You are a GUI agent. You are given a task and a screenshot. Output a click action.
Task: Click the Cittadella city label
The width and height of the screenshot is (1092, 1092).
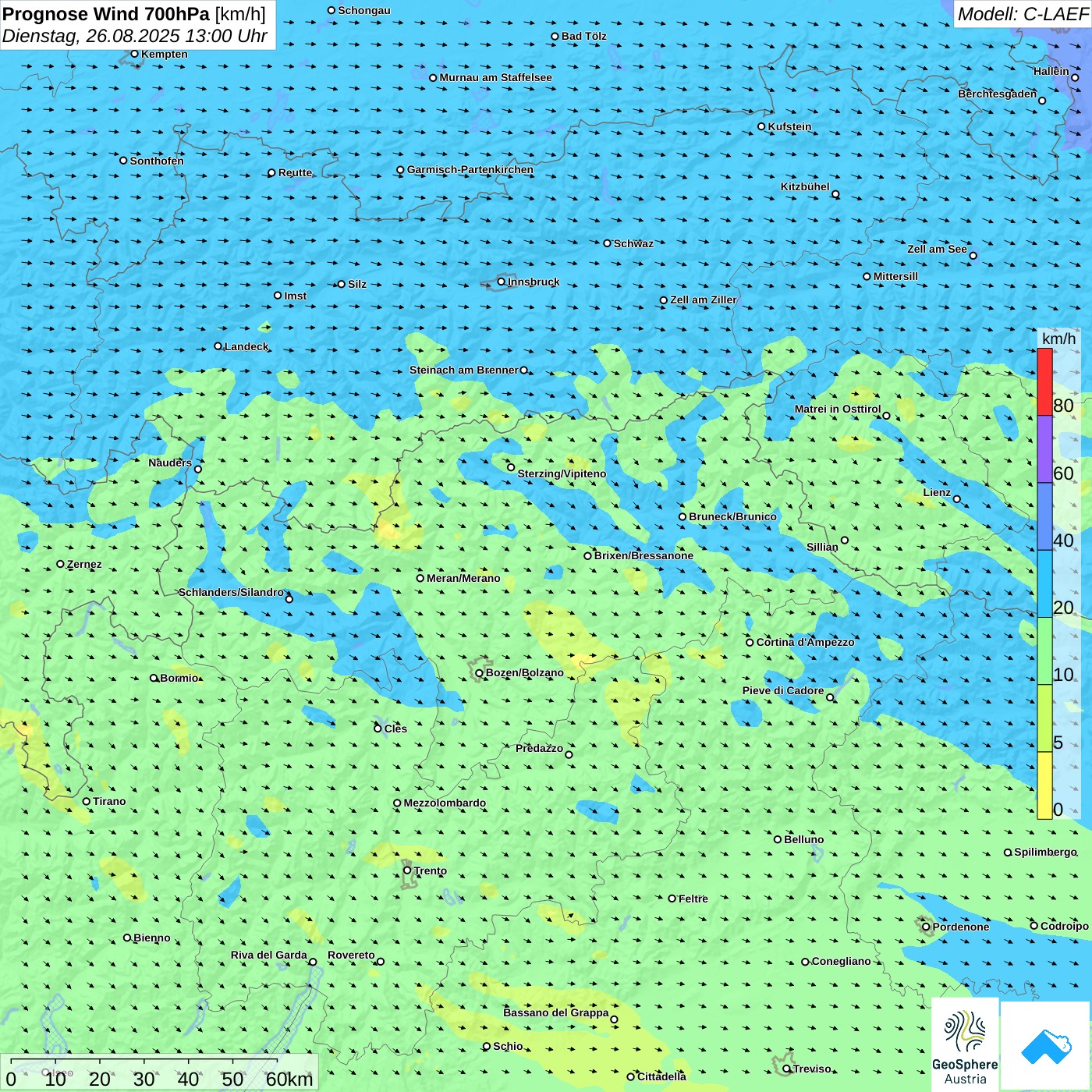click(662, 1076)
